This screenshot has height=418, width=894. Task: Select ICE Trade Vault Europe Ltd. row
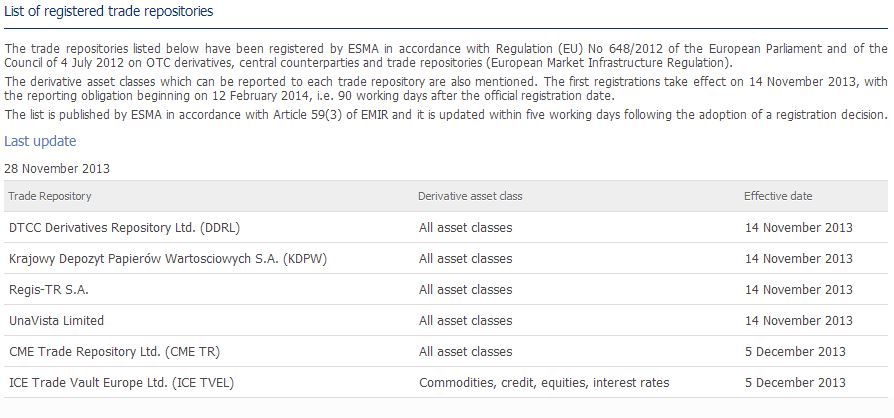click(x=122, y=383)
